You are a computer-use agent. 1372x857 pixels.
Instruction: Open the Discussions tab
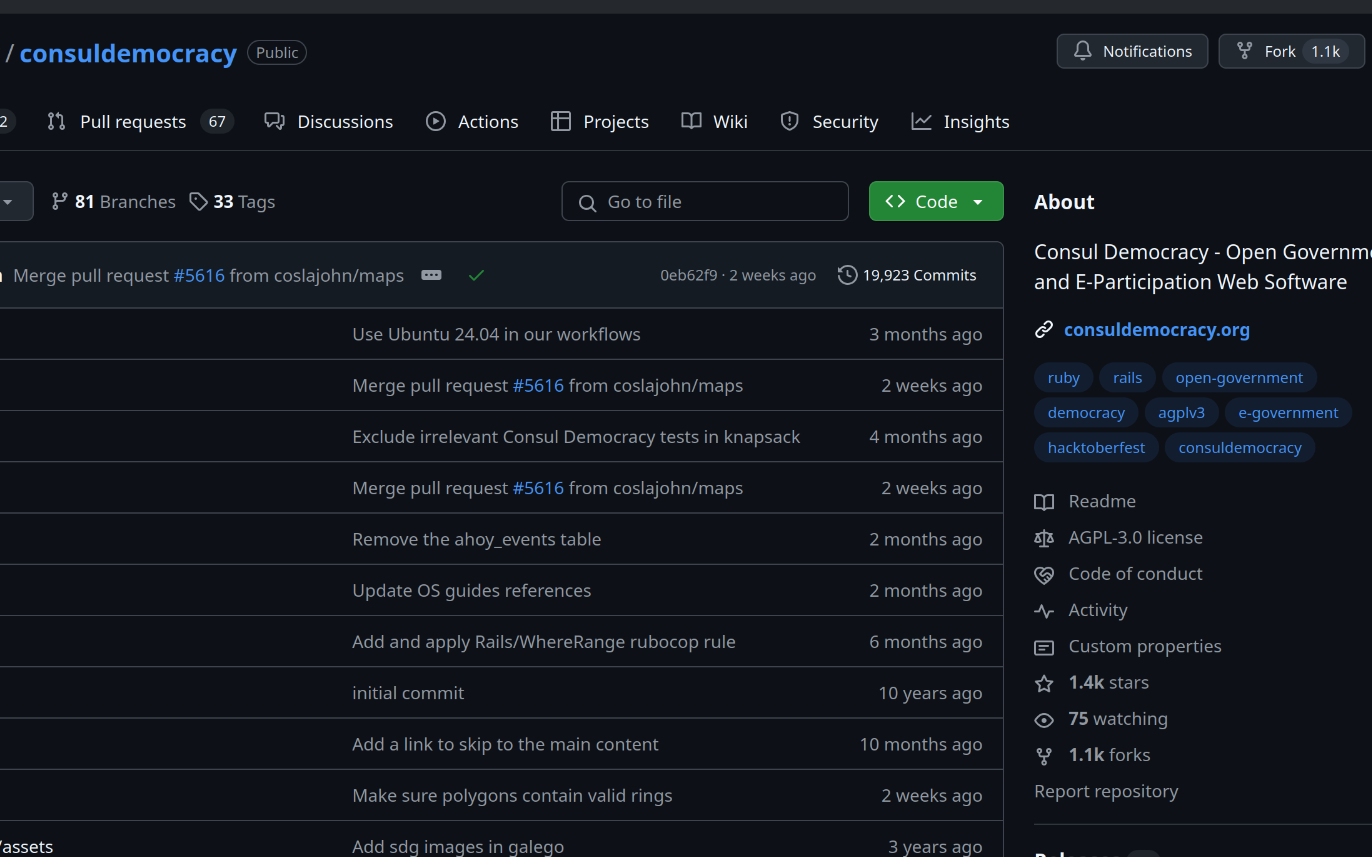coord(328,122)
